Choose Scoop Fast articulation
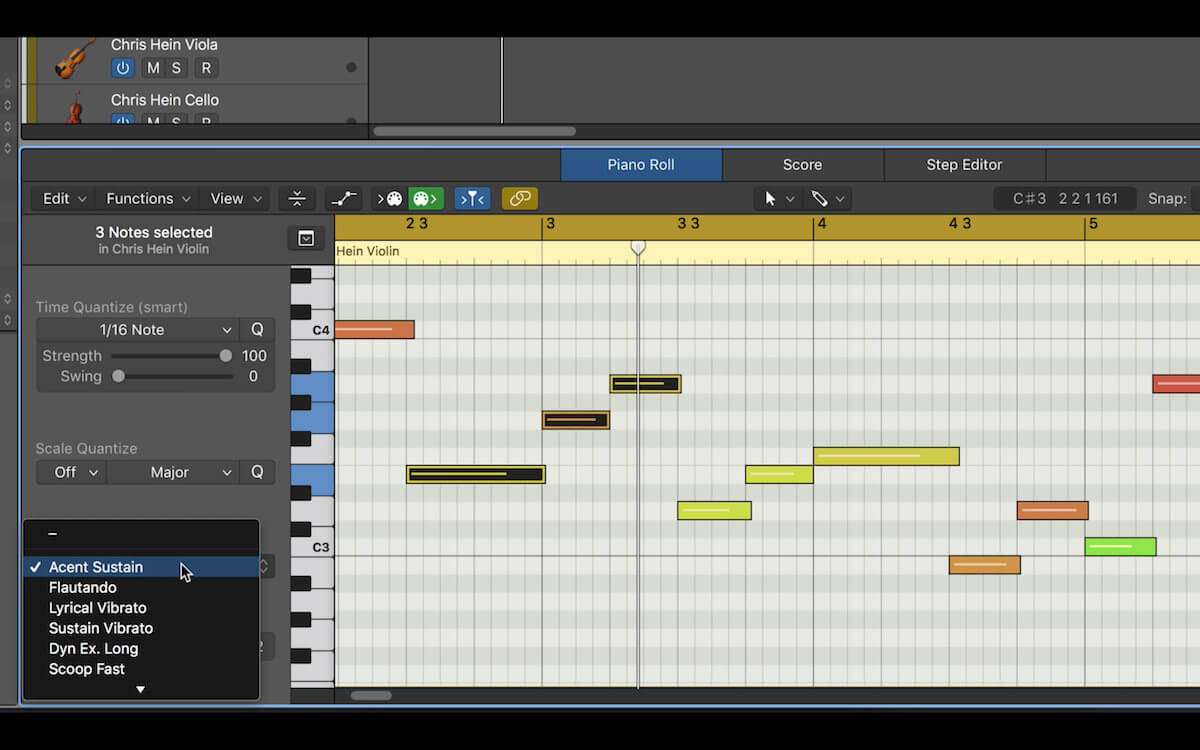Image resolution: width=1200 pixels, height=750 pixels. point(141,669)
